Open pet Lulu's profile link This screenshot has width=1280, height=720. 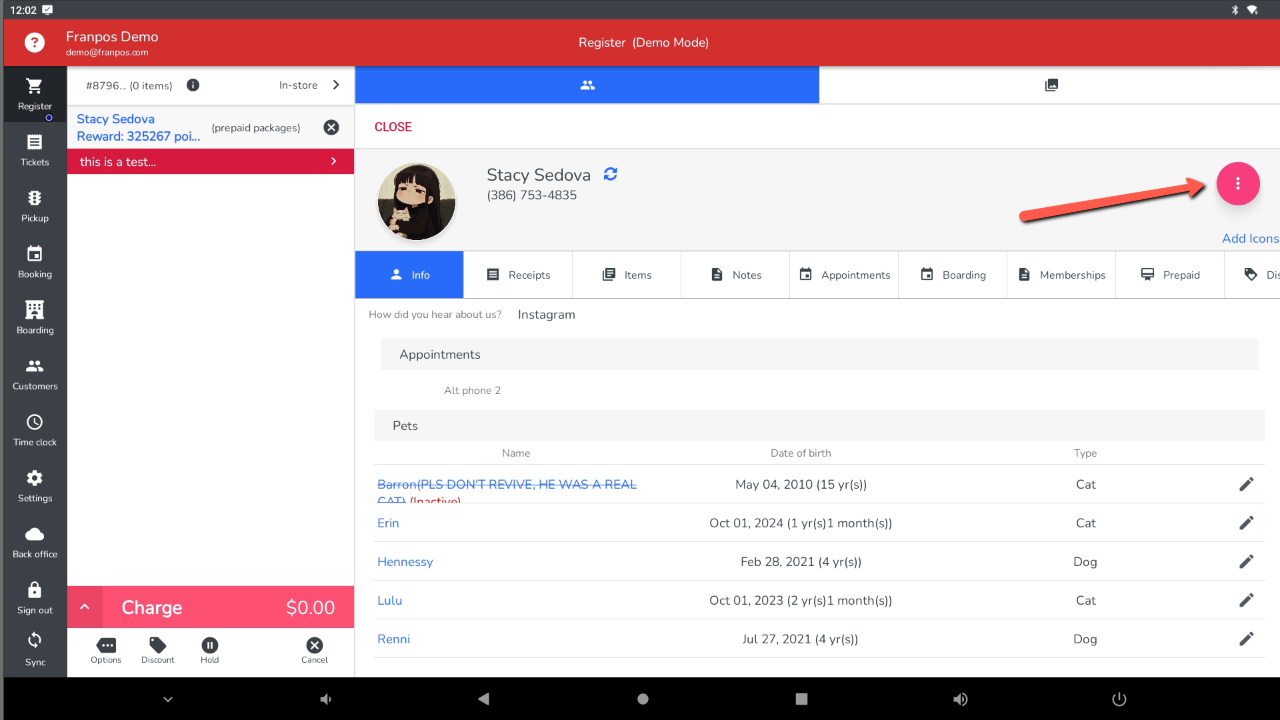pyautogui.click(x=389, y=600)
